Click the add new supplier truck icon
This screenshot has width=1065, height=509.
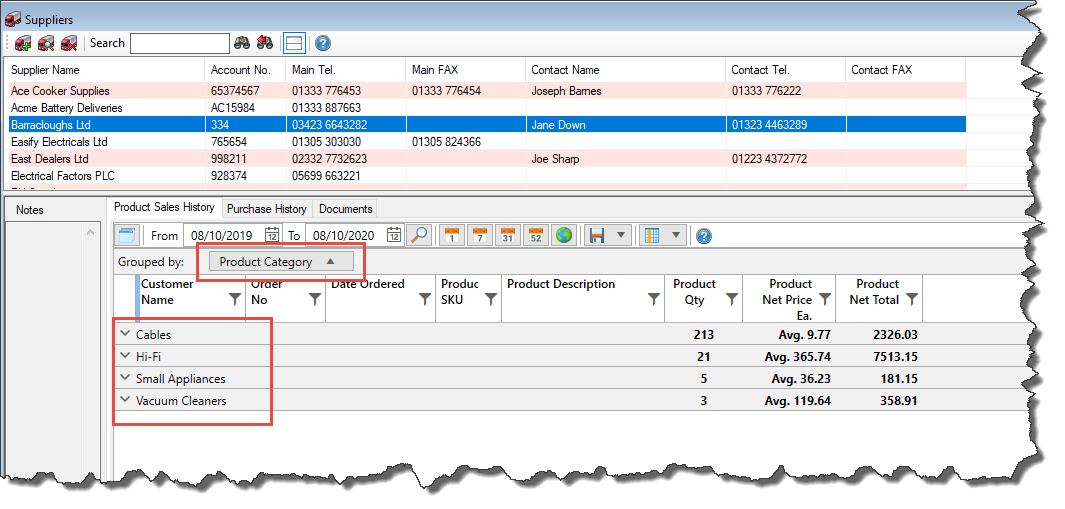[x=23, y=43]
